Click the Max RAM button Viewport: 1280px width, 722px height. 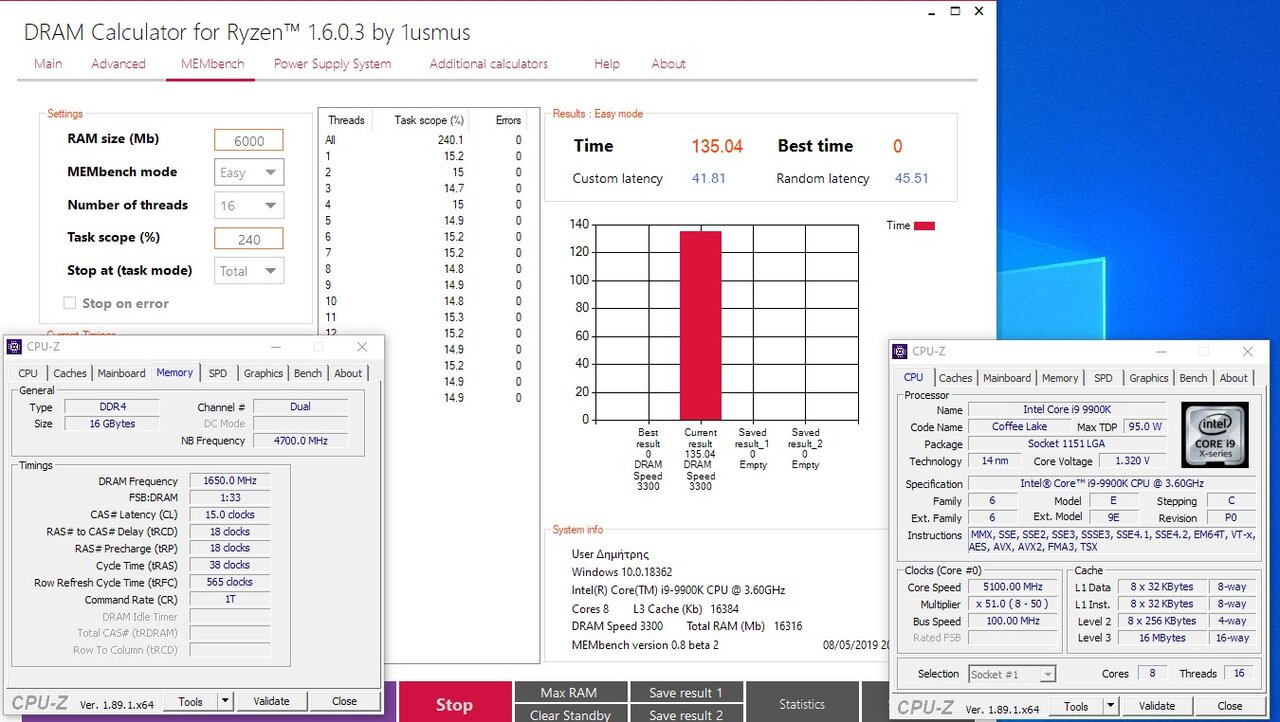pyautogui.click(x=569, y=692)
